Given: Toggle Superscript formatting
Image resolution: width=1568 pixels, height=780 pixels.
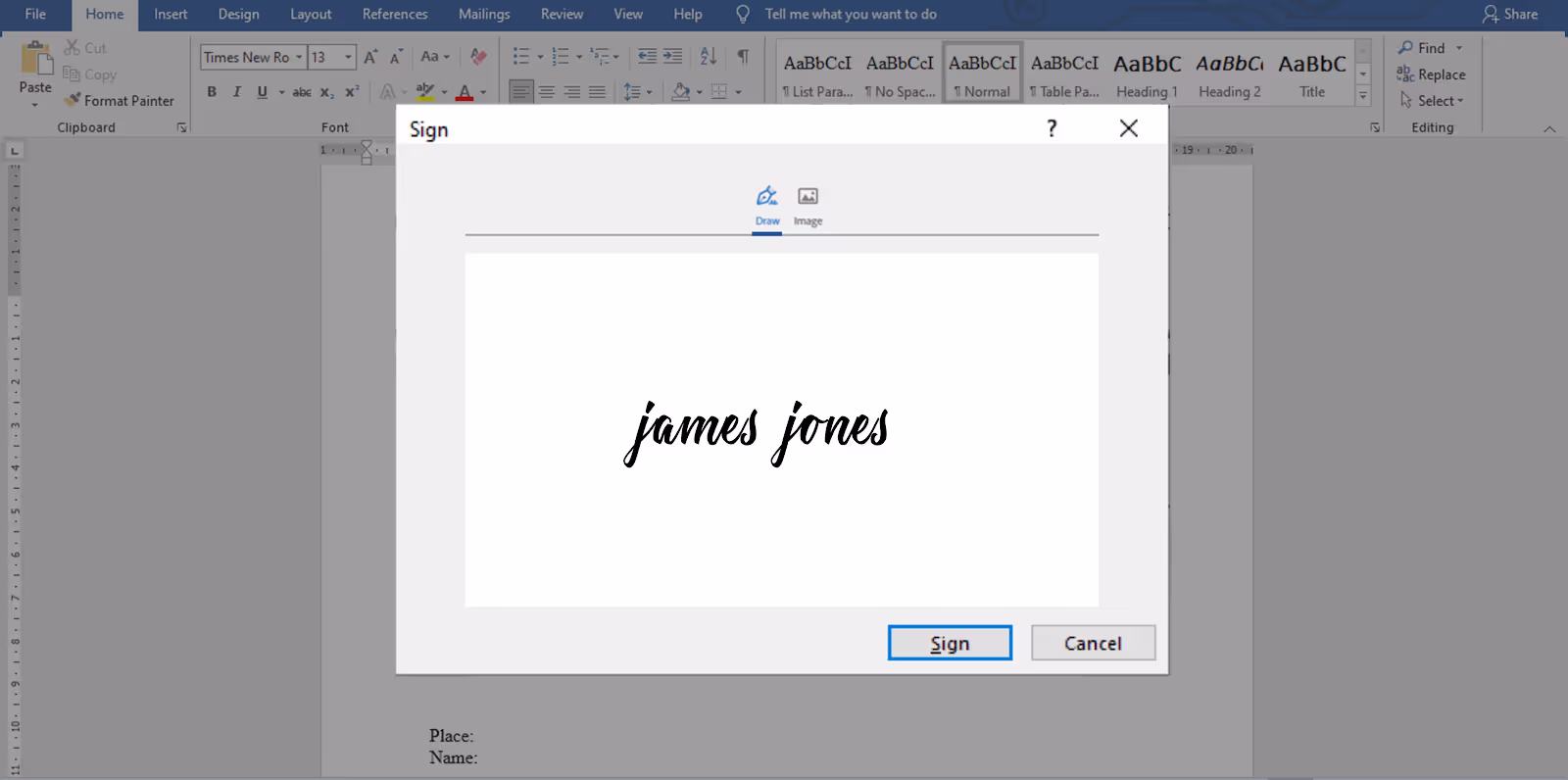Looking at the screenshot, I should (352, 91).
